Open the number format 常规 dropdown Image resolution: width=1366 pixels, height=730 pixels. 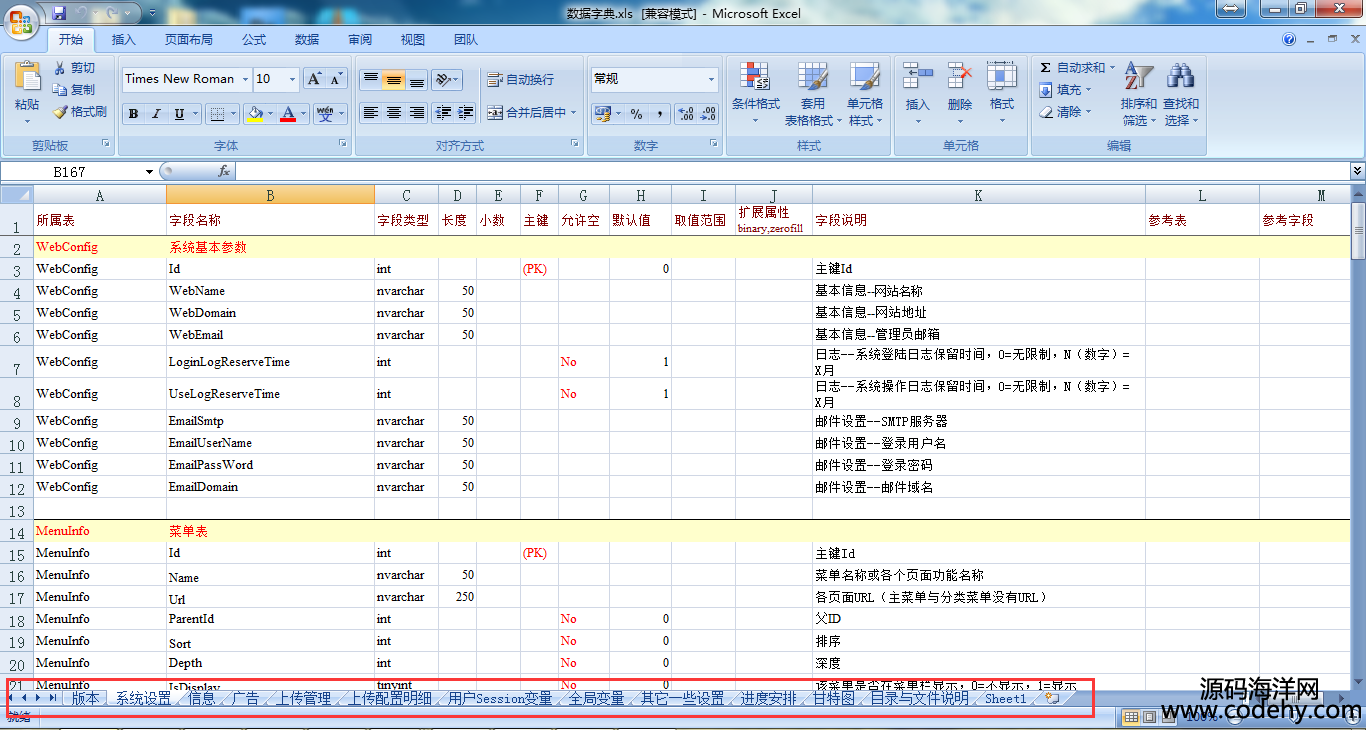click(x=711, y=79)
